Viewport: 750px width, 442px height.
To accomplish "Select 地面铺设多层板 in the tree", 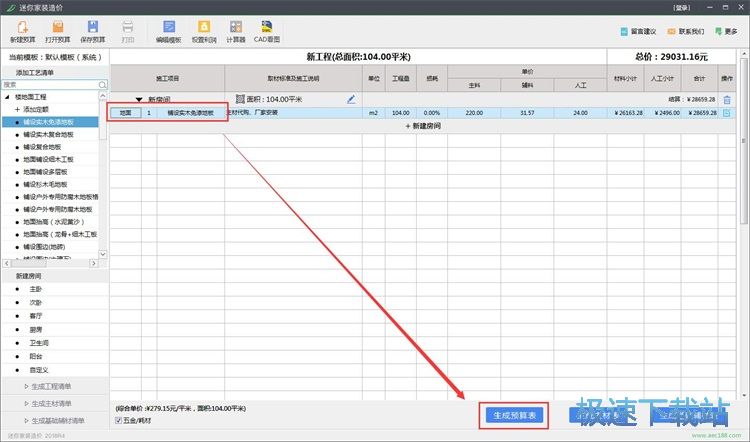I will 45,172.
